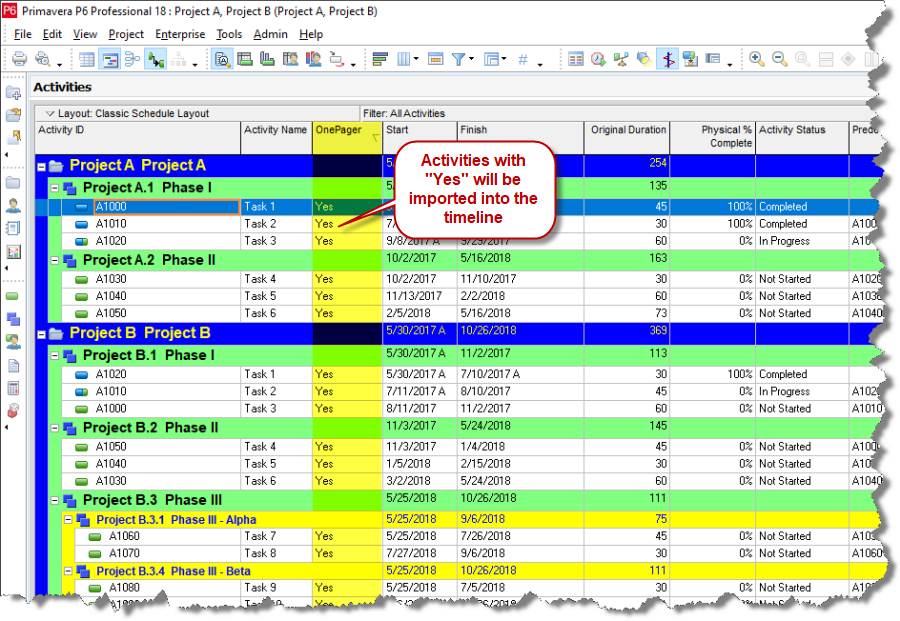Sort by the Start column header
Viewport: 900px width, 621px height.
[420, 137]
